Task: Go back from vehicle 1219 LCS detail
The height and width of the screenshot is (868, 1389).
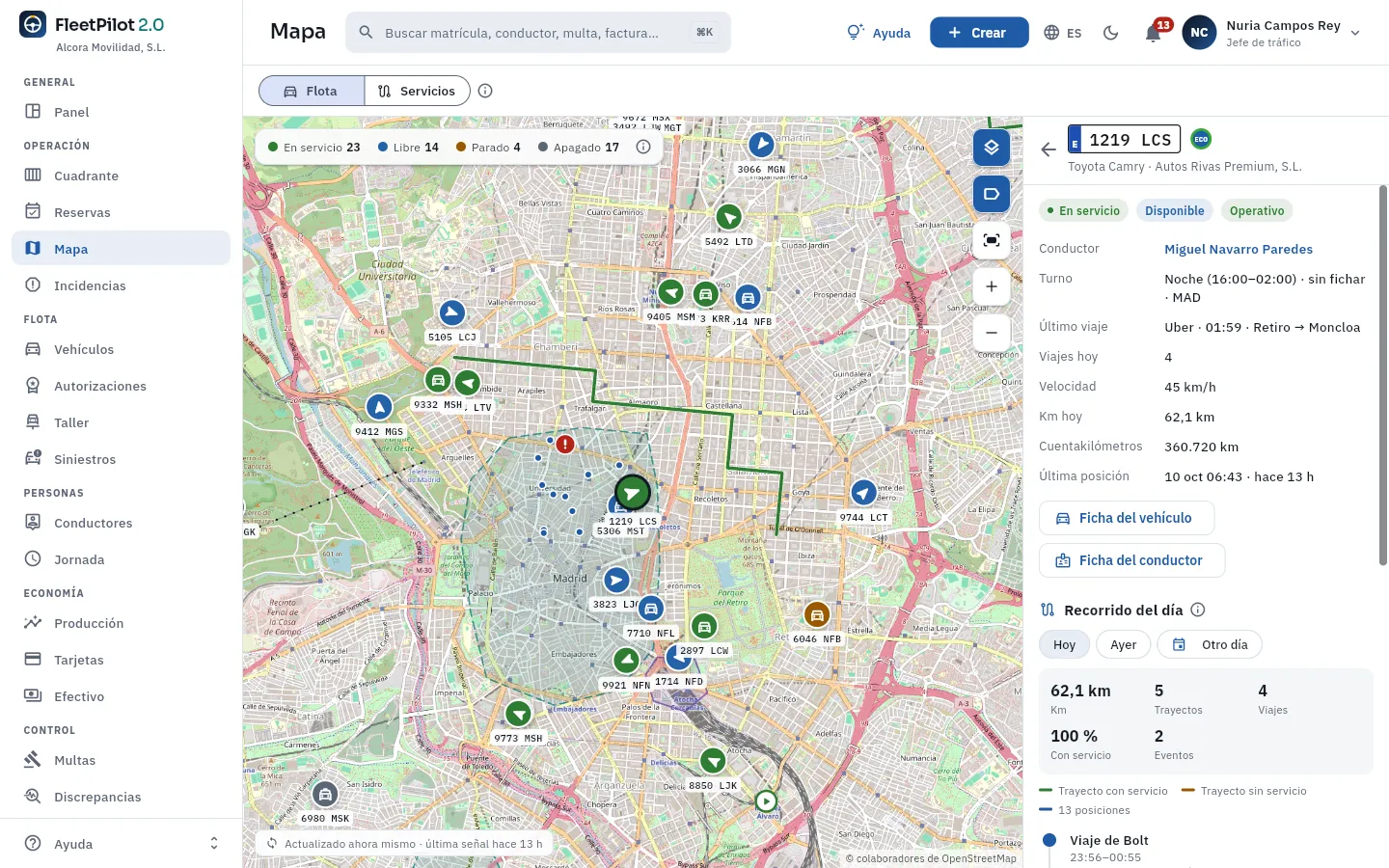Action: tap(1049, 149)
